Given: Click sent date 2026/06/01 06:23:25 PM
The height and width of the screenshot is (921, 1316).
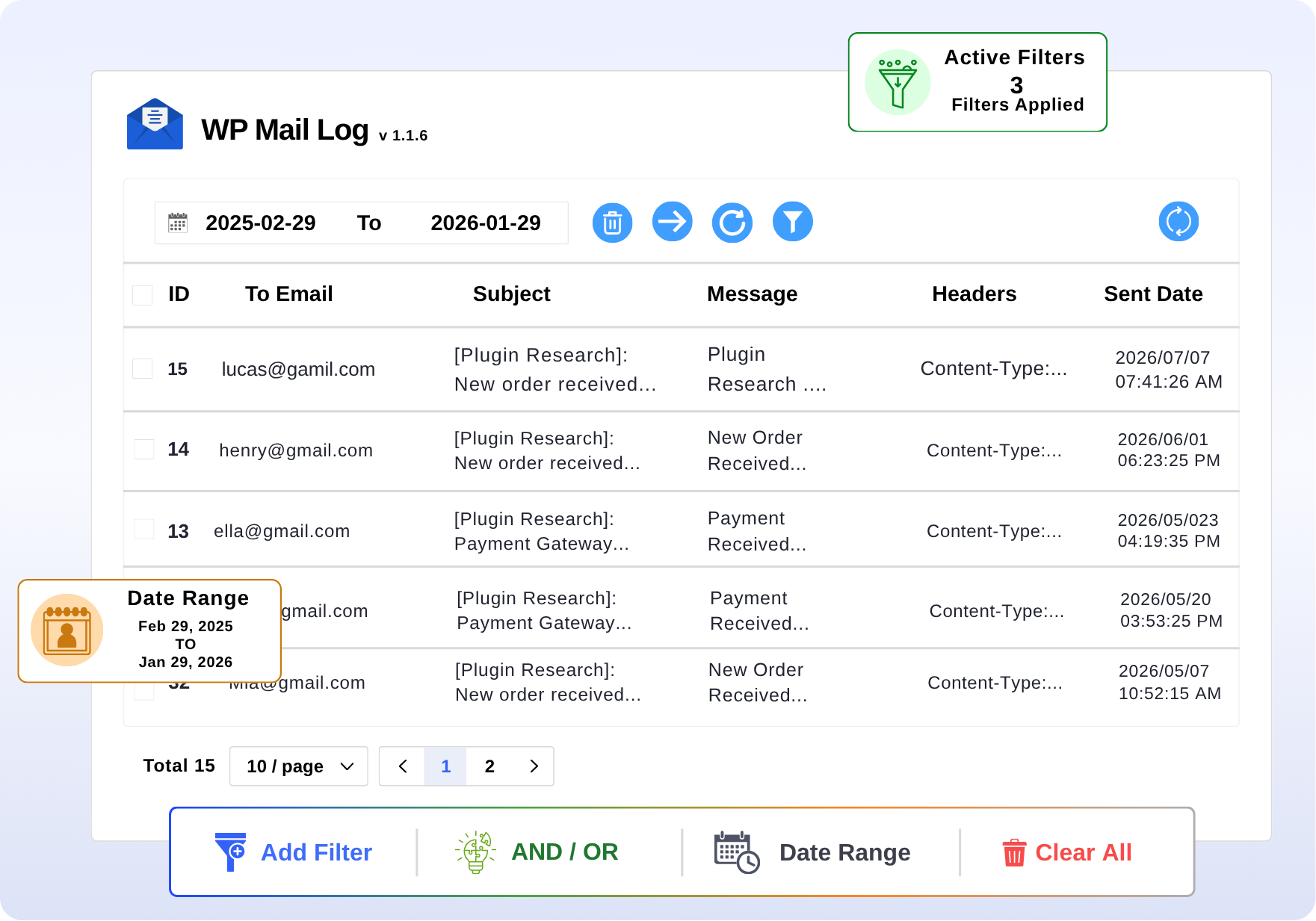Looking at the screenshot, I should [1169, 450].
